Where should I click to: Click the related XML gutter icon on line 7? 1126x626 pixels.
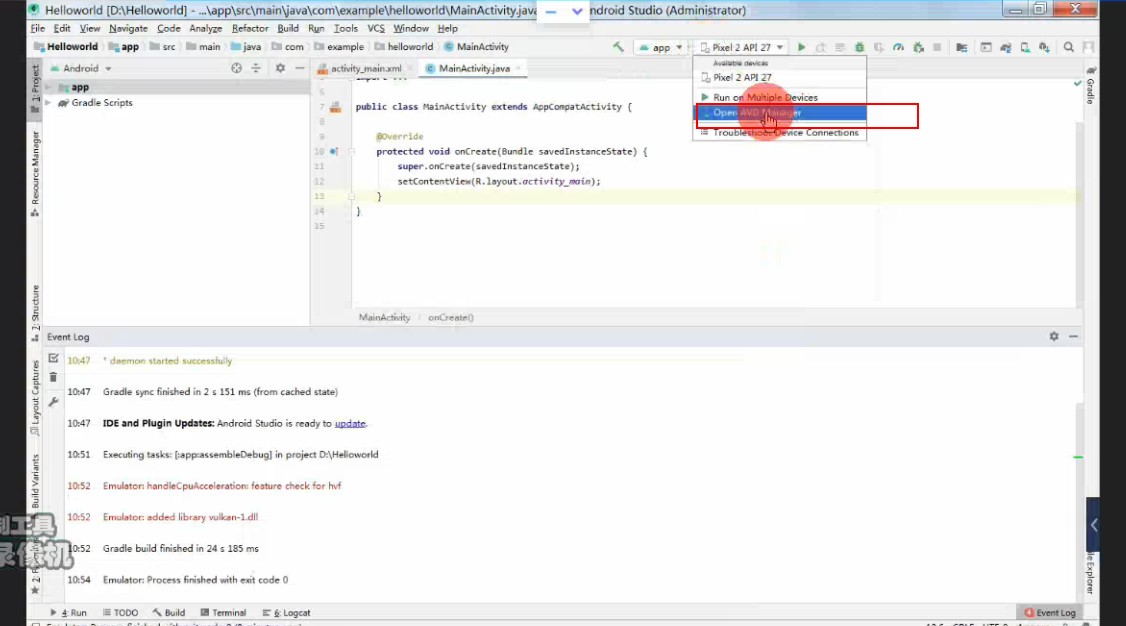point(335,108)
